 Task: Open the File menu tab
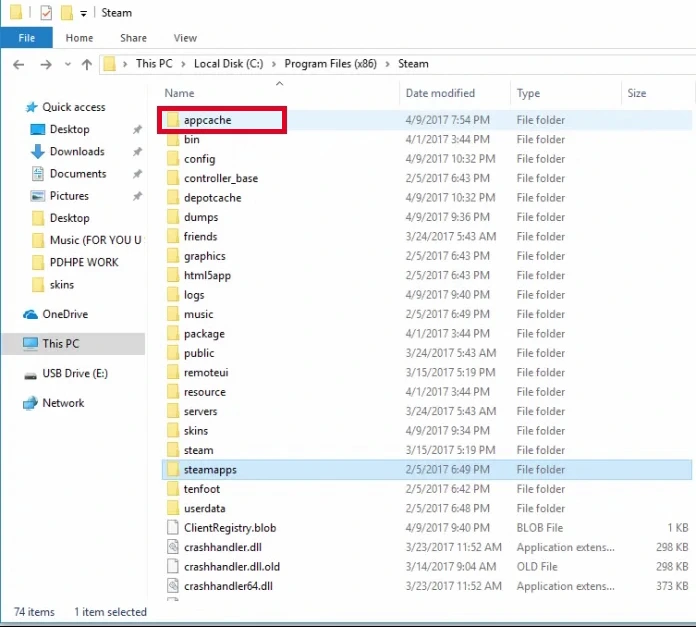click(27, 38)
